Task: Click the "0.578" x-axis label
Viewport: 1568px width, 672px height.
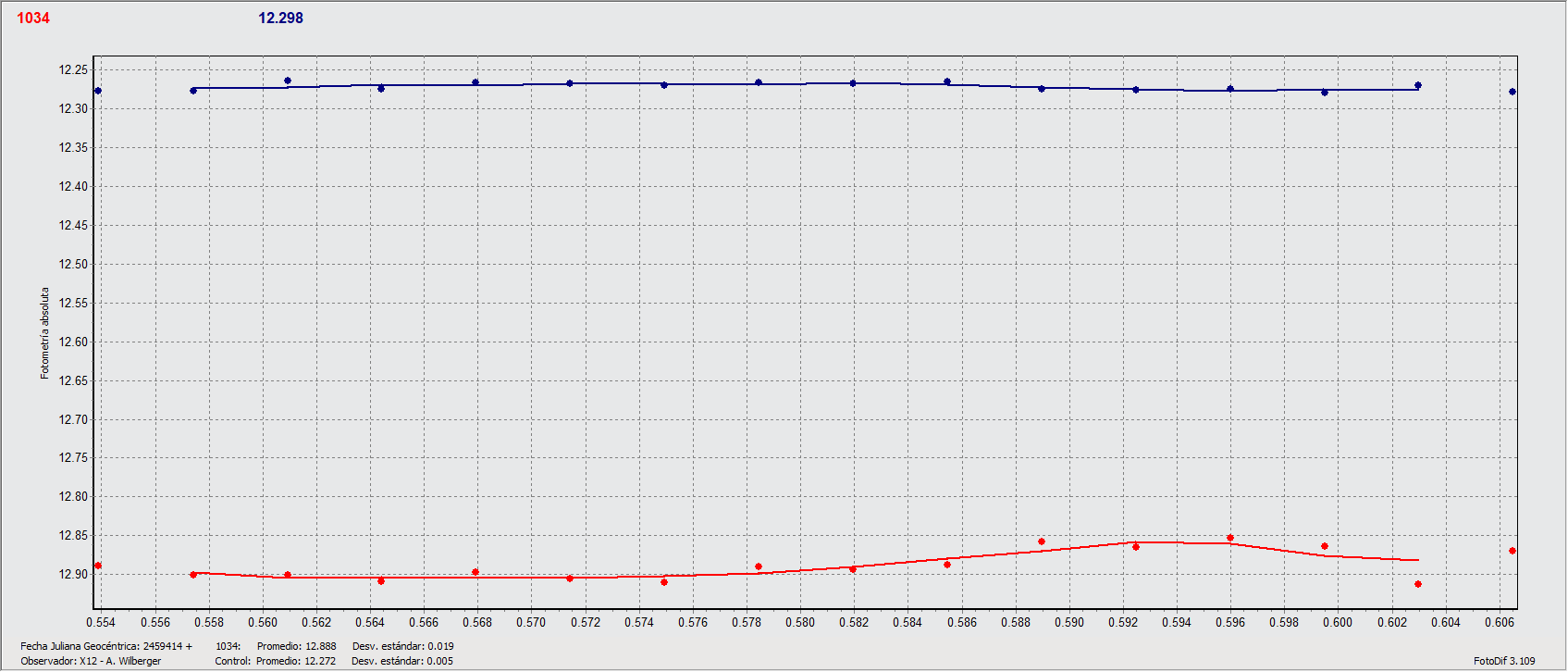Action: [x=747, y=623]
